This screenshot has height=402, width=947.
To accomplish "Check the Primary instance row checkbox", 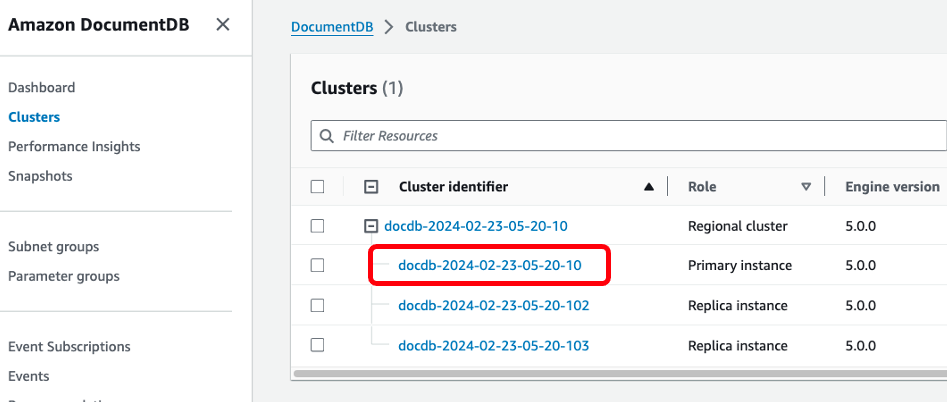I will (318, 266).
